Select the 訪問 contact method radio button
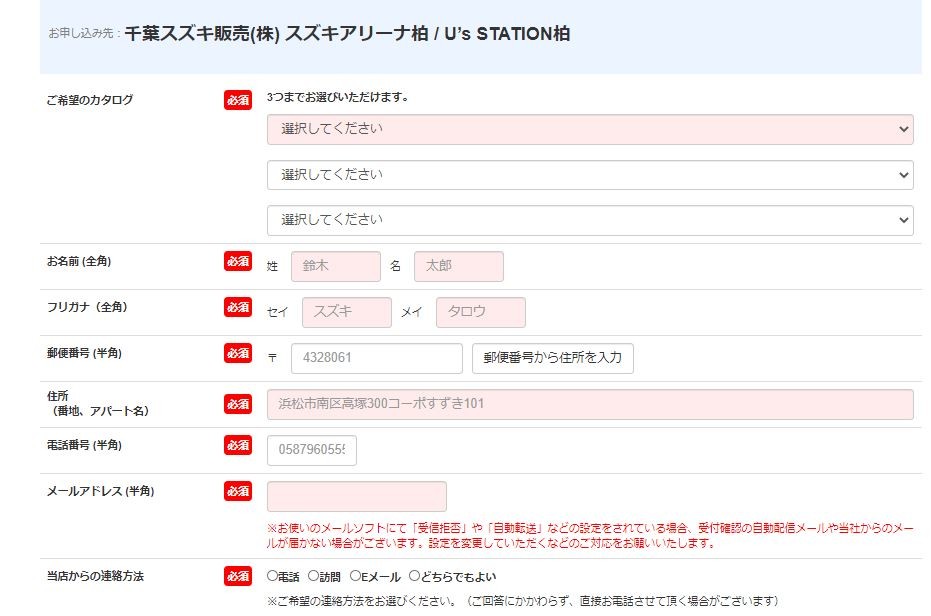Screen dimensions: 931x616 [x=313, y=577]
